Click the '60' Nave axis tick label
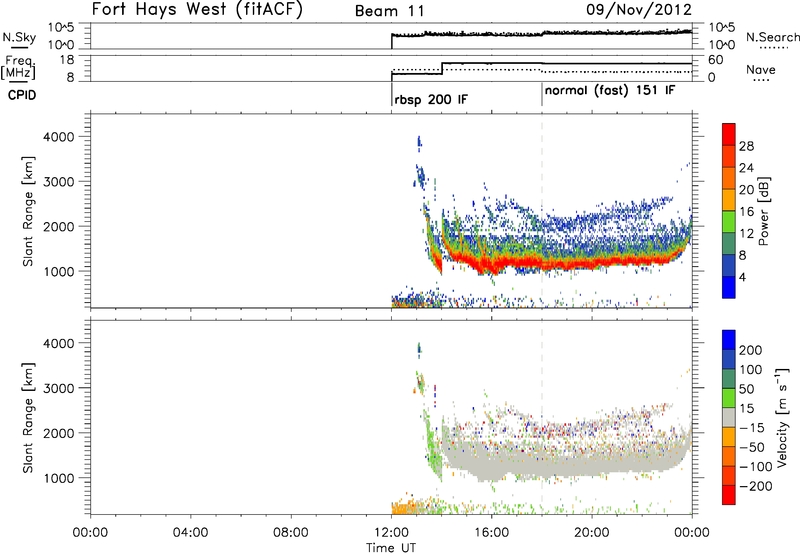The width and height of the screenshot is (800, 554). click(716, 60)
